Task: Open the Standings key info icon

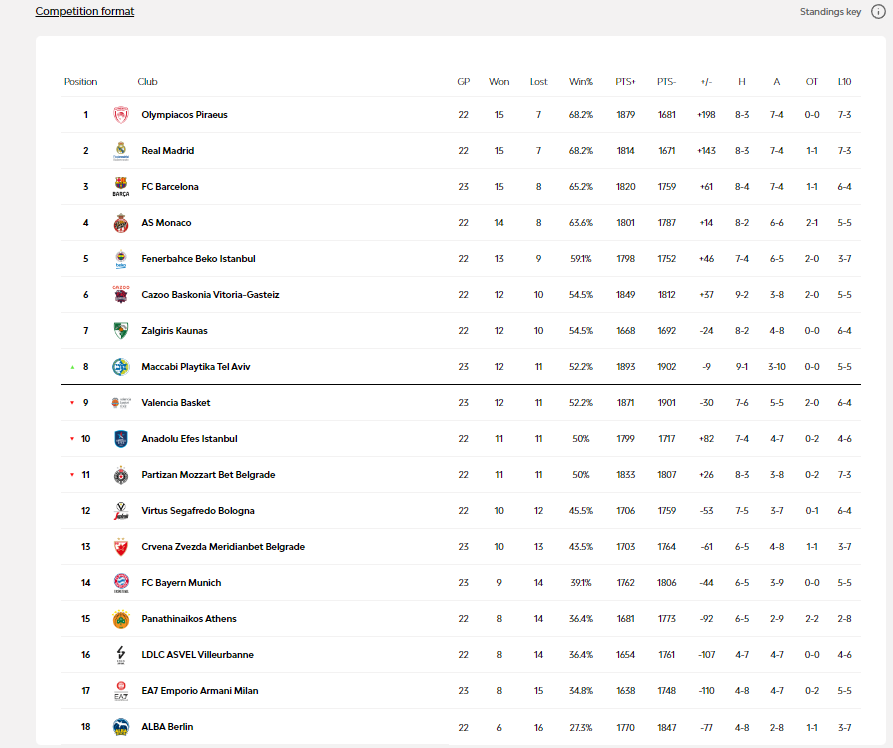Action: point(878,12)
